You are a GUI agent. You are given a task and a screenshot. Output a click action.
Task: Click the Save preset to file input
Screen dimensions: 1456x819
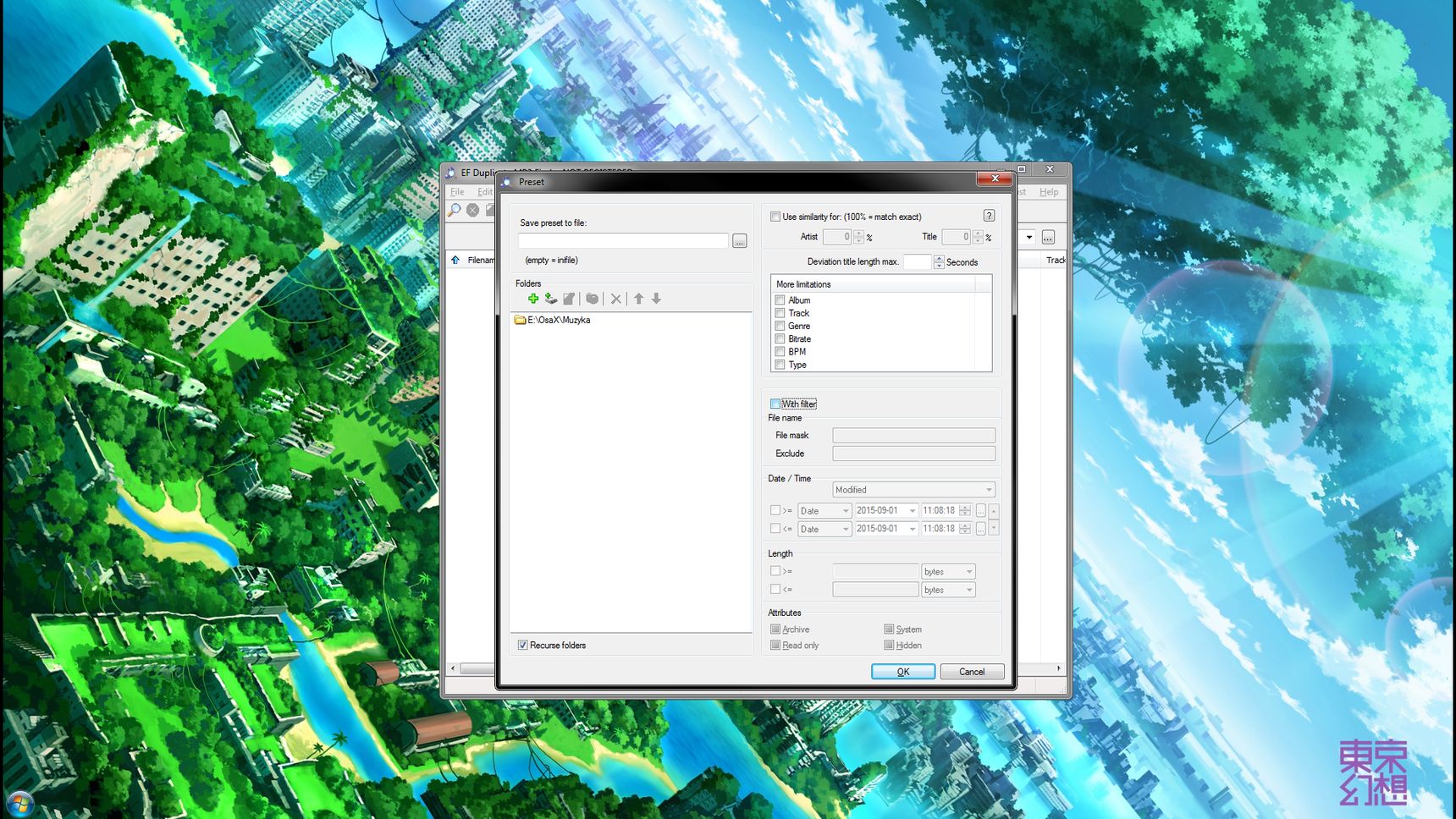coord(624,241)
